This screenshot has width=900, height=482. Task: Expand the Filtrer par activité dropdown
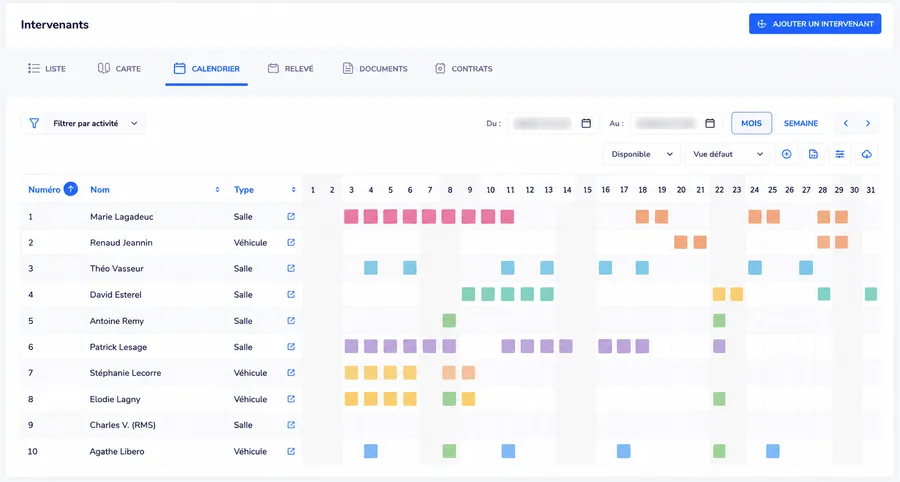(x=83, y=123)
